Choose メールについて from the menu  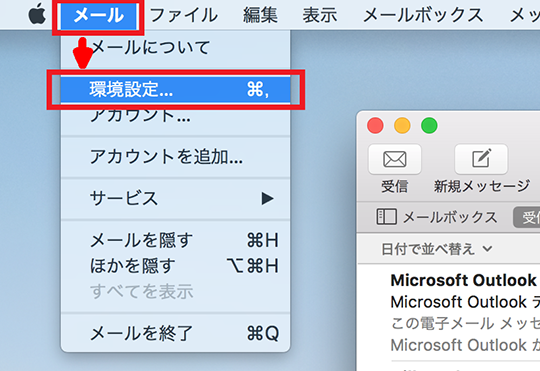[x=175, y=48]
